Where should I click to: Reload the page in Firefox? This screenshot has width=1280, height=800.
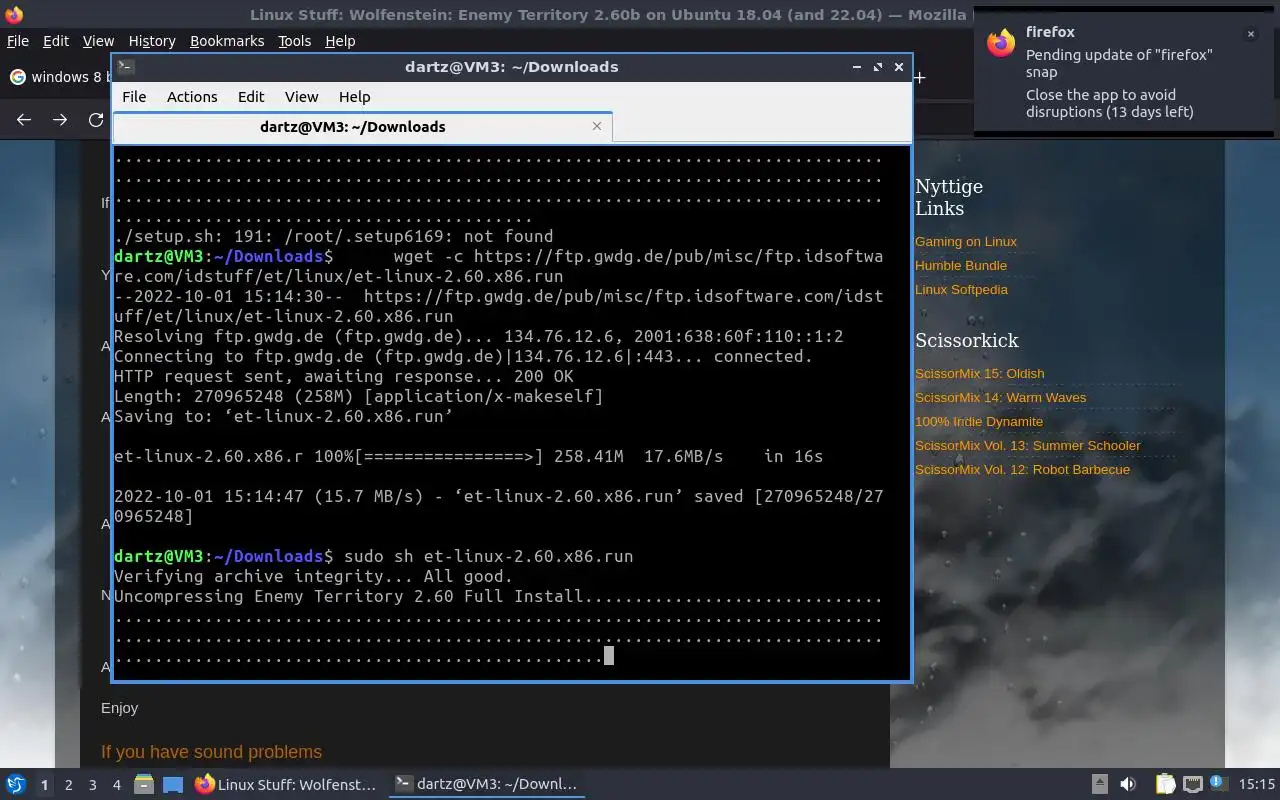(96, 120)
